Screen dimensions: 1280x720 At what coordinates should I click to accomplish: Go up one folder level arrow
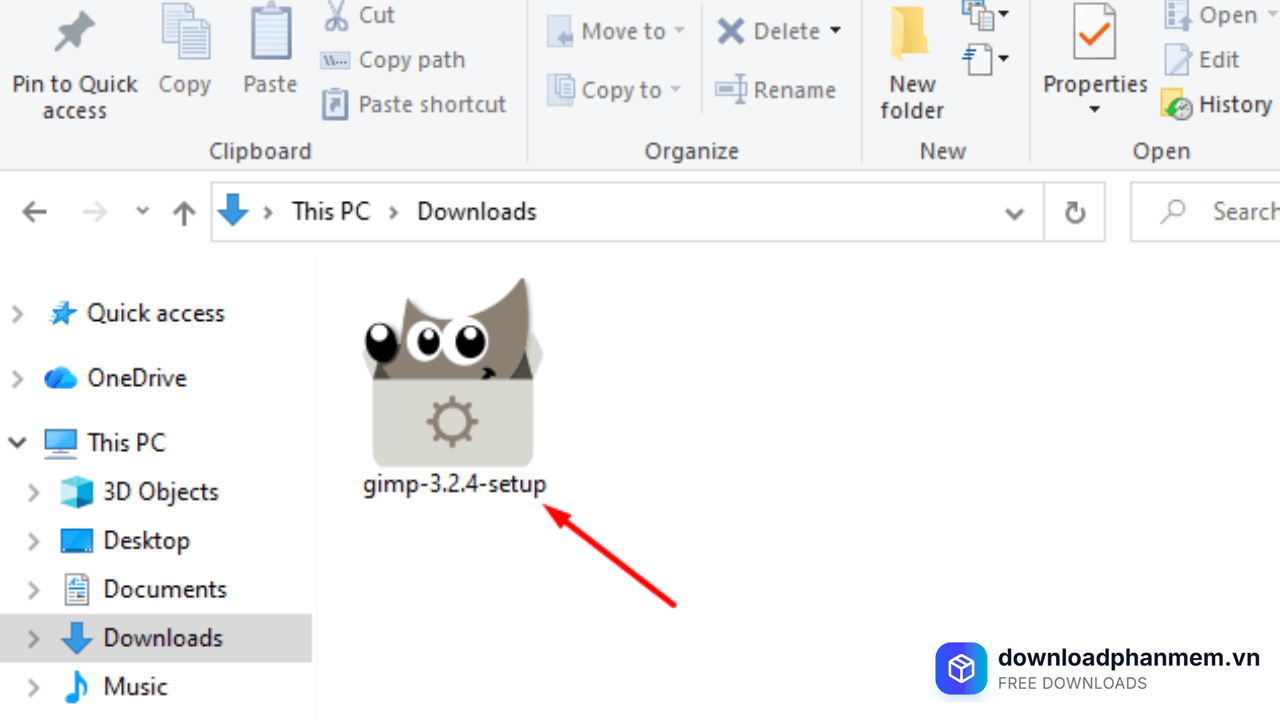tap(184, 212)
